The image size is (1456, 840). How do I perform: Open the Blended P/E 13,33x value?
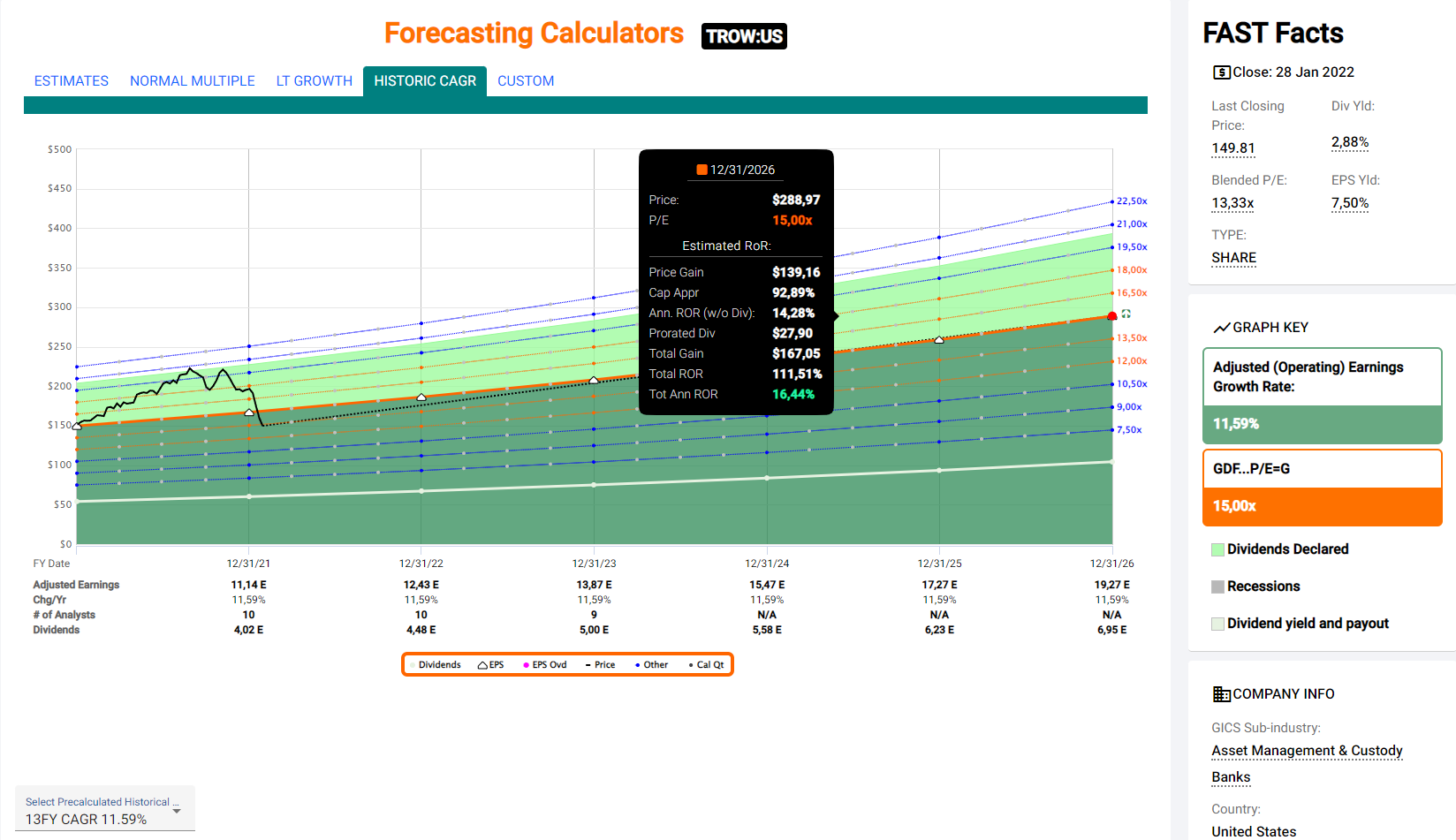[1232, 203]
